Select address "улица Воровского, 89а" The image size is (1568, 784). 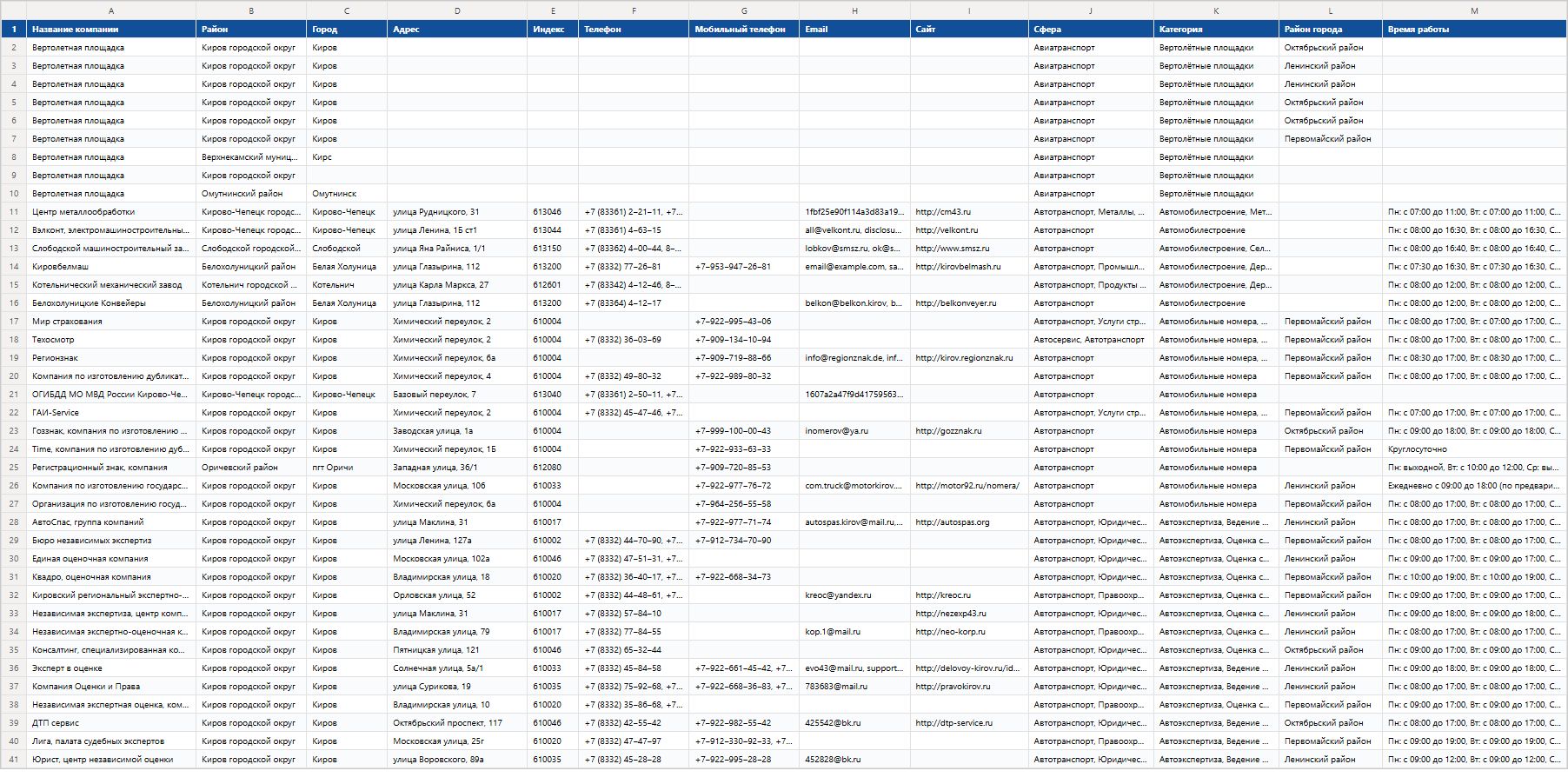click(457, 760)
